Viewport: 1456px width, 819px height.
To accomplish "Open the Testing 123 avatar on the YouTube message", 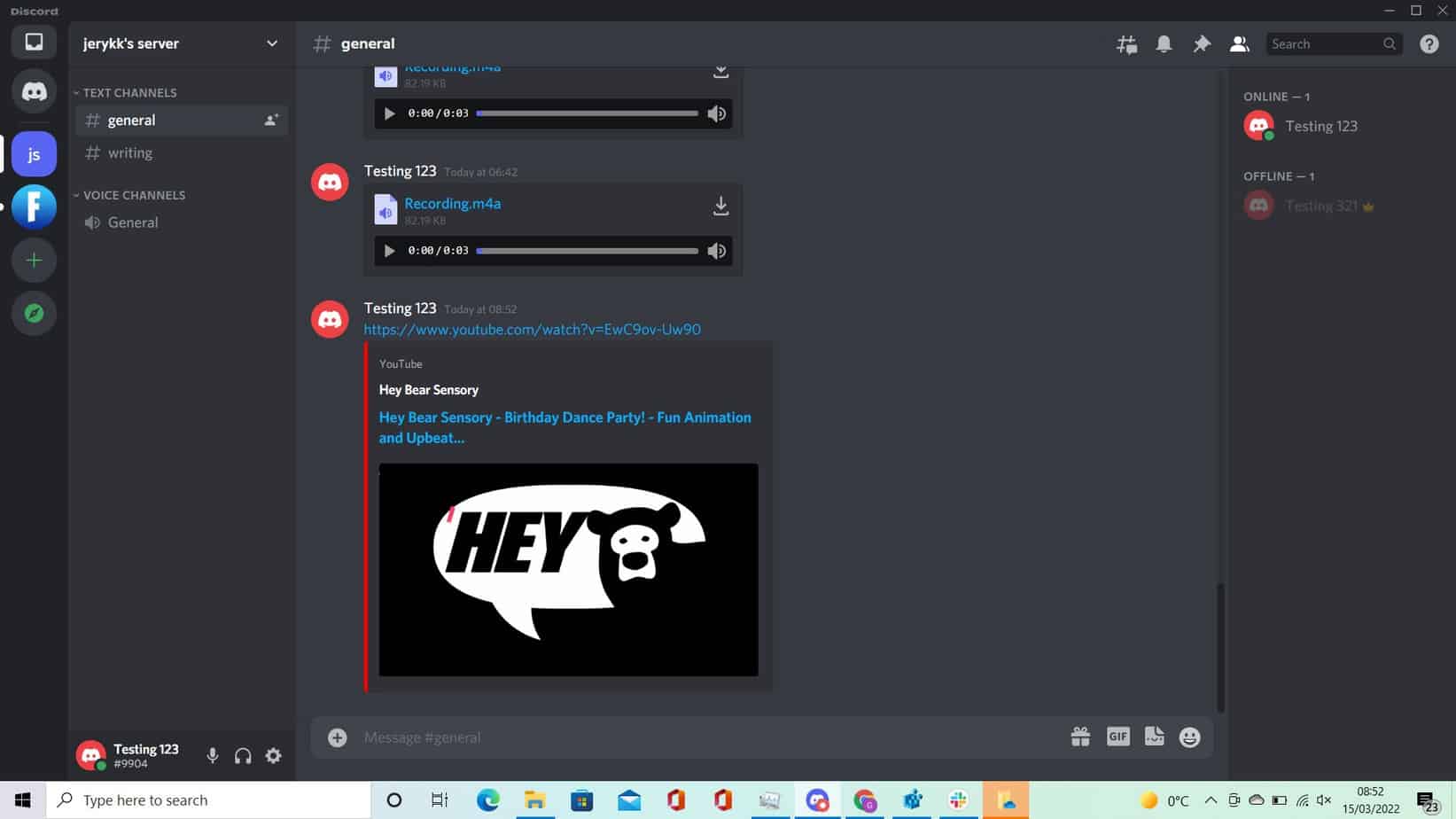I will (330, 319).
